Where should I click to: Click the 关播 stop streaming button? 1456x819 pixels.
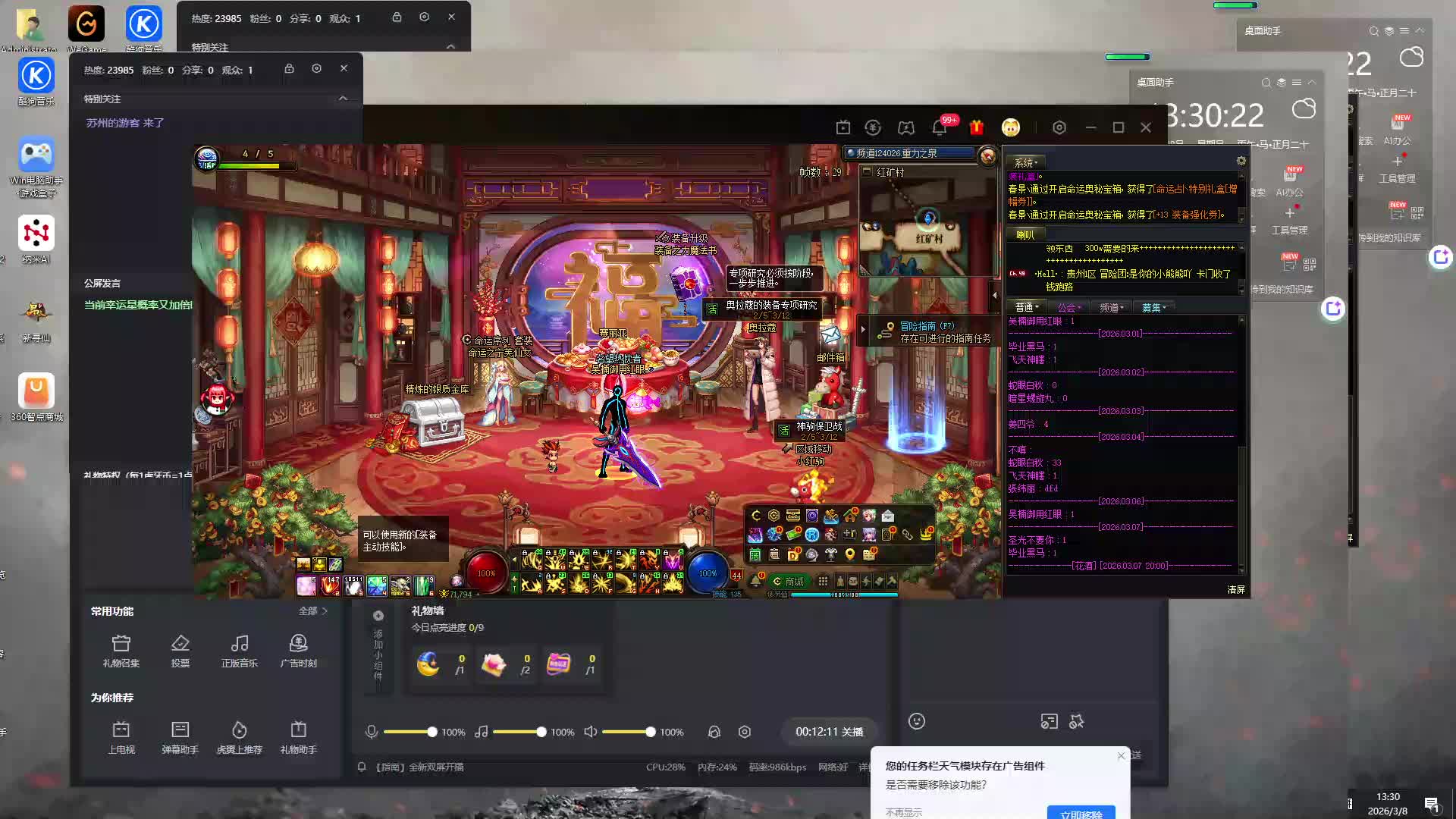(x=852, y=732)
